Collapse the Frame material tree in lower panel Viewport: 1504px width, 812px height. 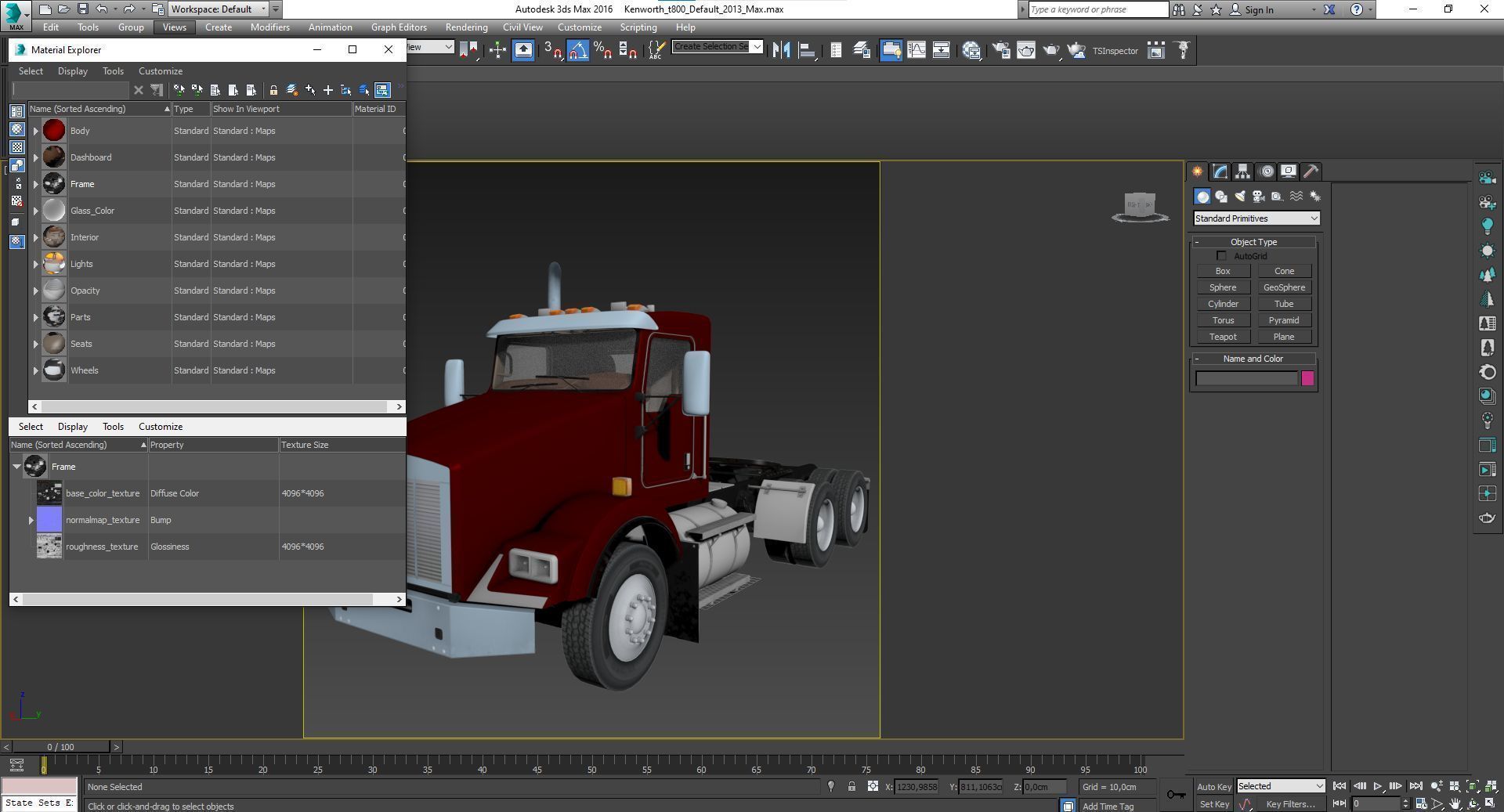click(x=16, y=467)
